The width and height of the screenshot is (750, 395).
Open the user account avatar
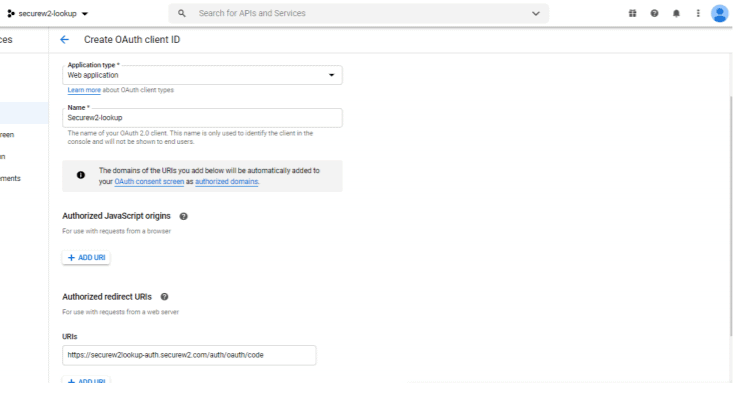719,13
